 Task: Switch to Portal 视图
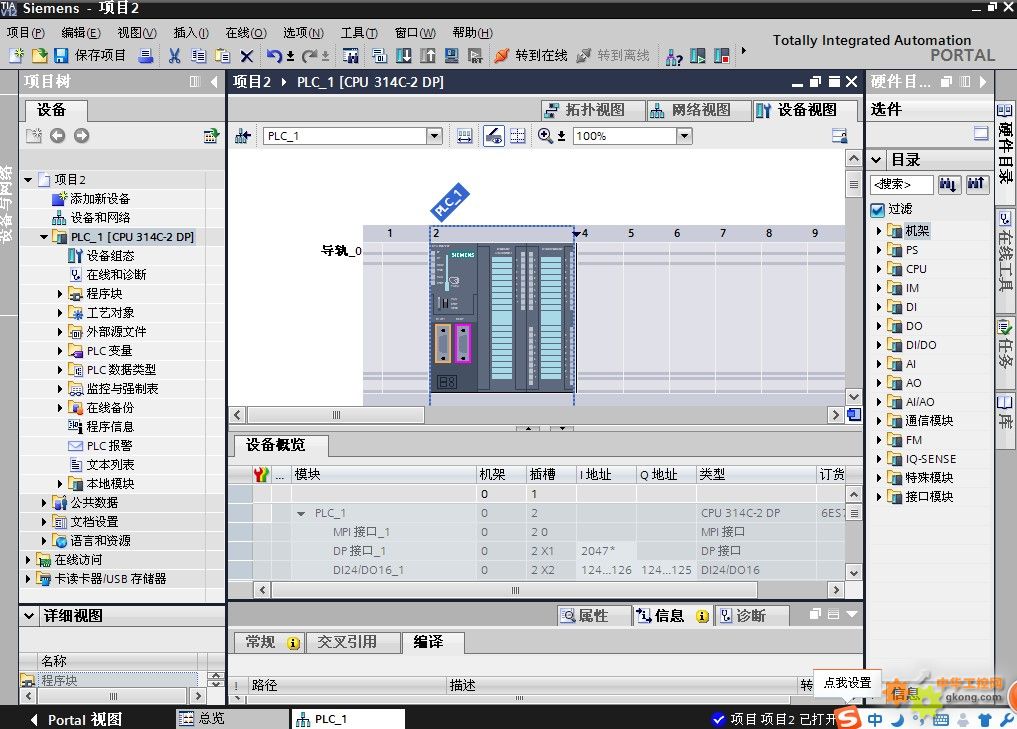tap(77, 719)
